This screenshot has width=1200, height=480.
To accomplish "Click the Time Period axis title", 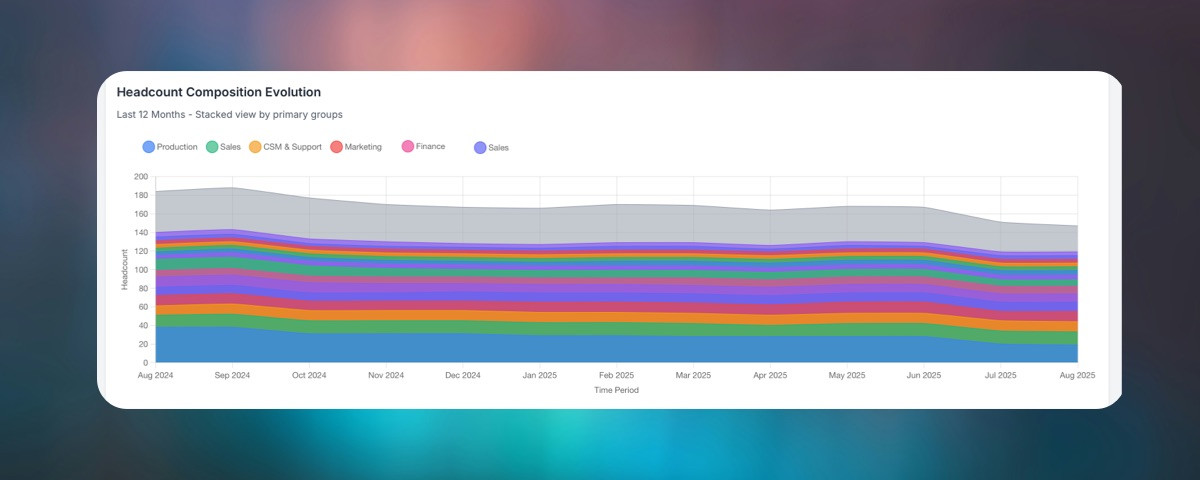I will (616, 391).
